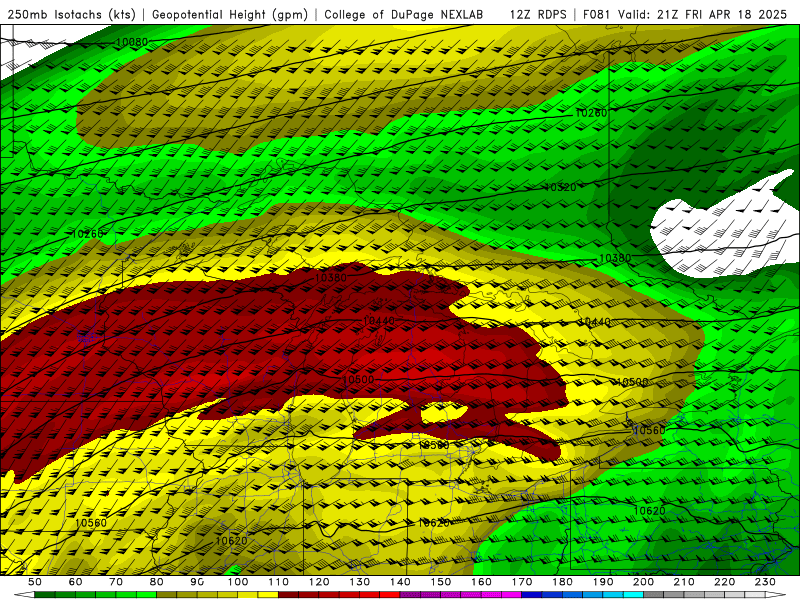Click the 10320 height contour label

pos(560,187)
